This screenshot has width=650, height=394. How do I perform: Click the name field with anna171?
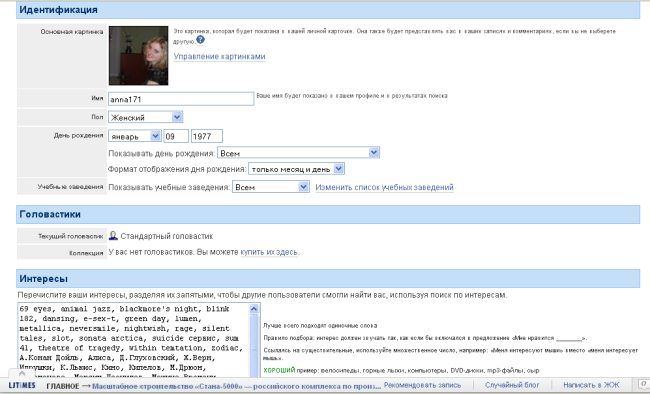tap(181, 99)
